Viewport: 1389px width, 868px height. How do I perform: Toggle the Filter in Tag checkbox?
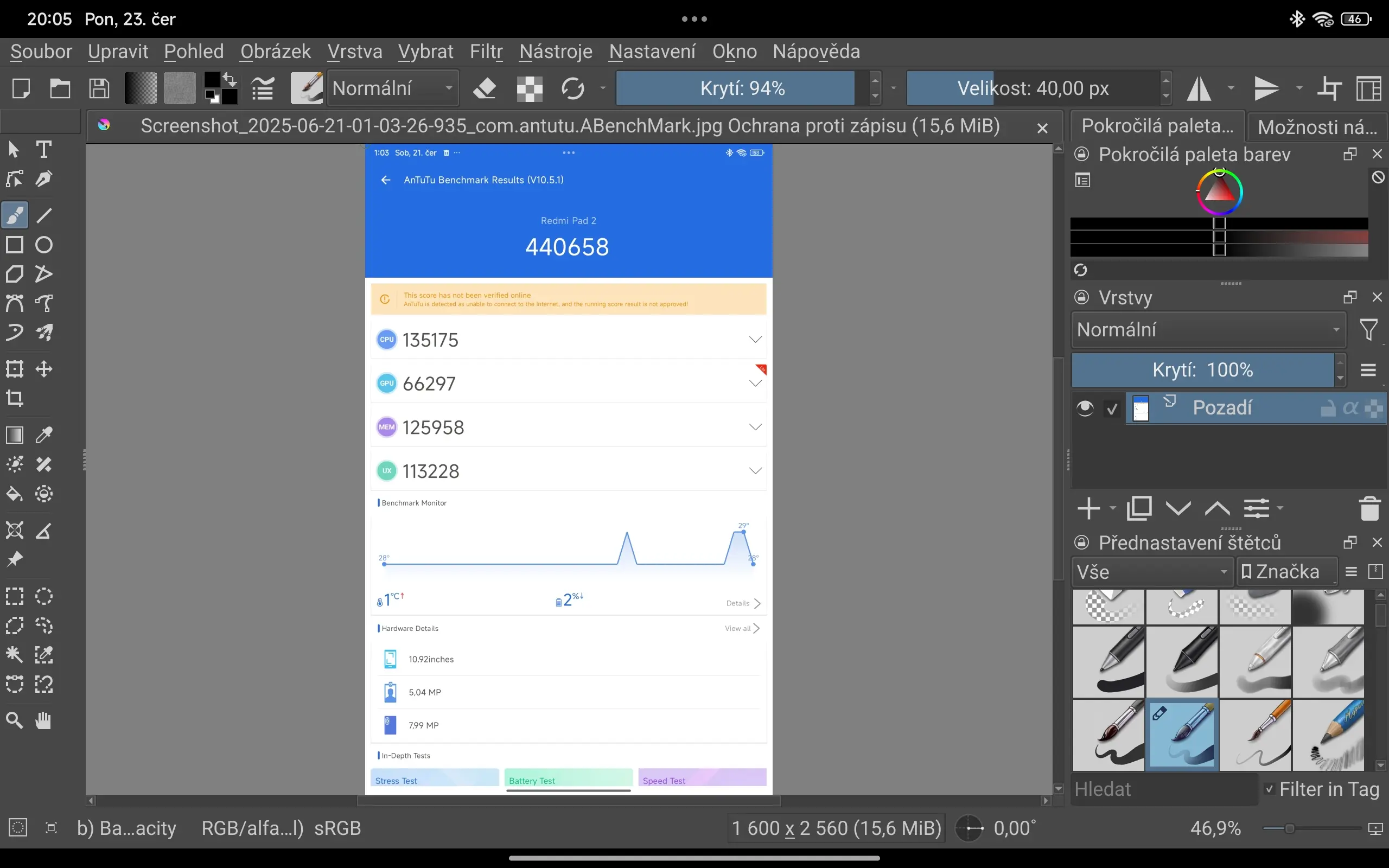coord(1270,789)
